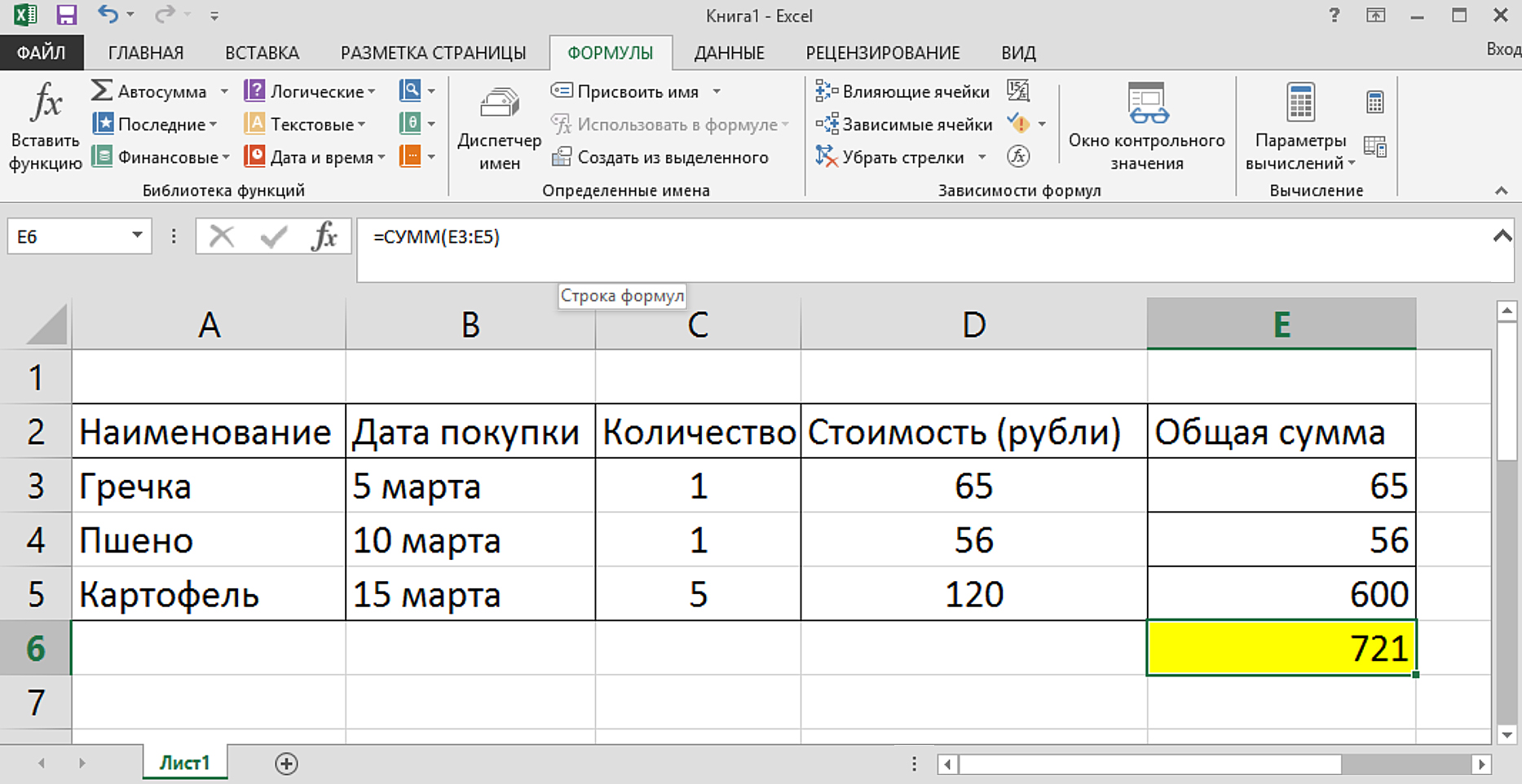Image resolution: width=1522 pixels, height=784 pixels.
Task: Select column E header
Action: pos(1282,324)
